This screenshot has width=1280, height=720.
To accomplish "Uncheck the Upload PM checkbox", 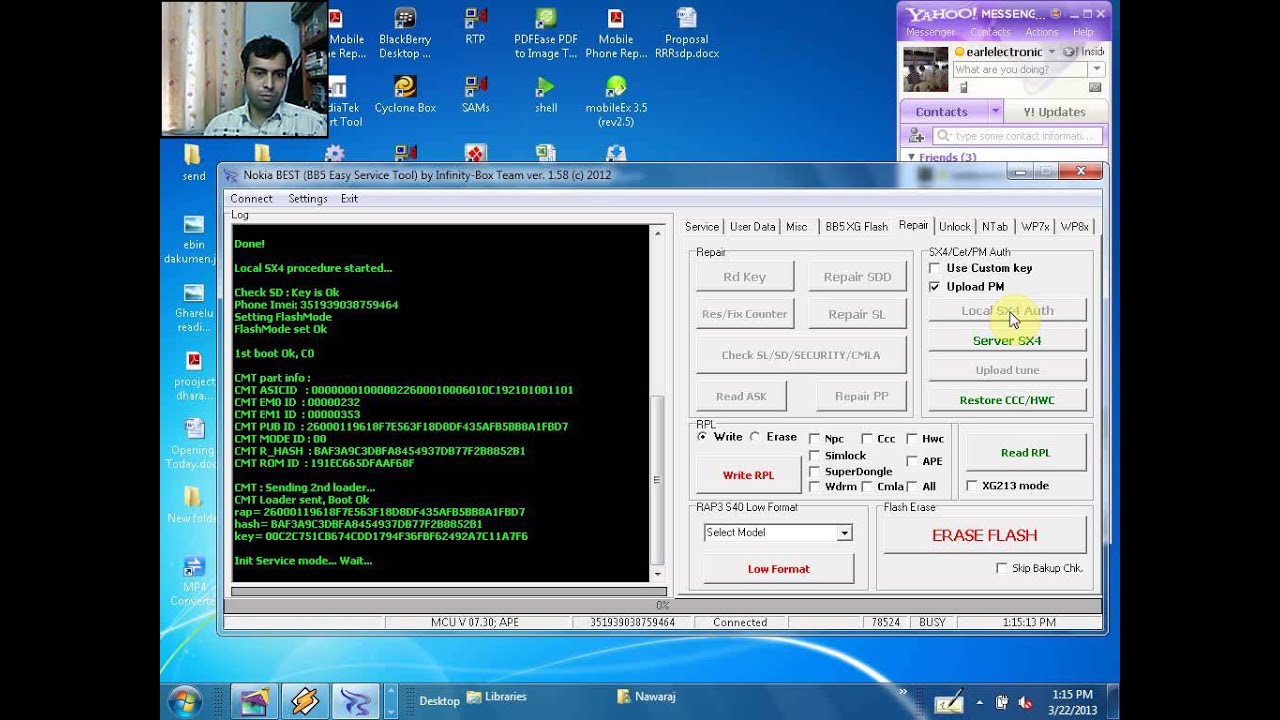I will click(x=935, y=287).
